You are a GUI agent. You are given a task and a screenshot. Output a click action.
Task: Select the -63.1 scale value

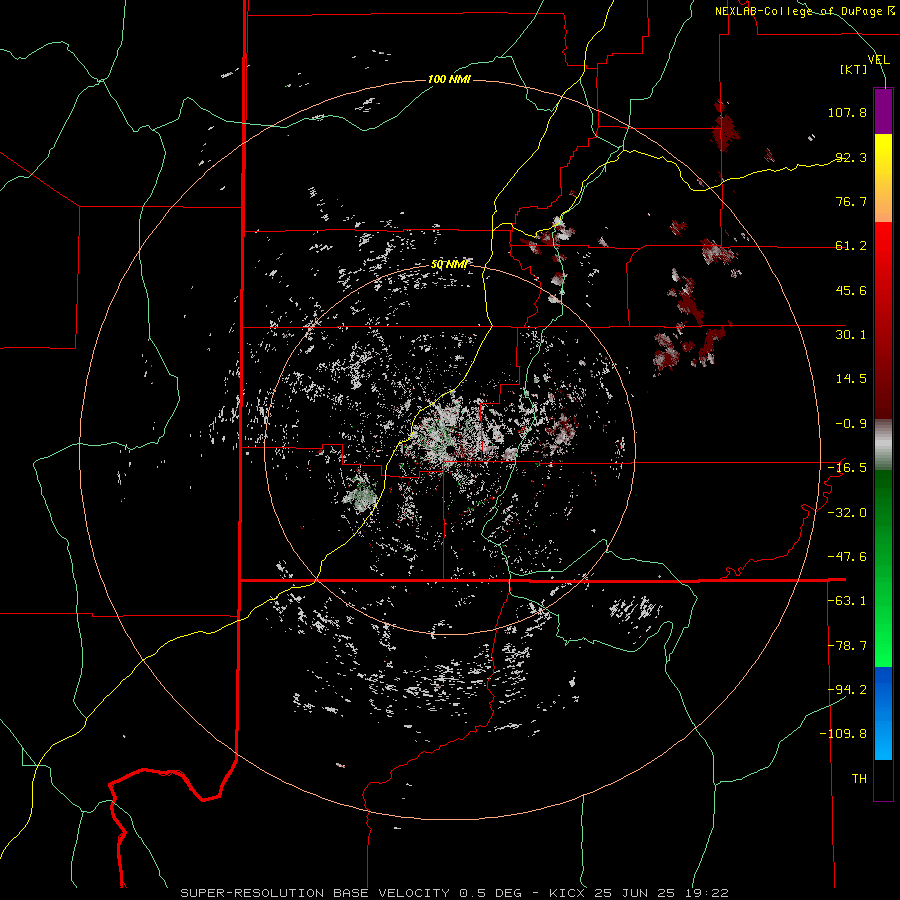coord(847,601)
